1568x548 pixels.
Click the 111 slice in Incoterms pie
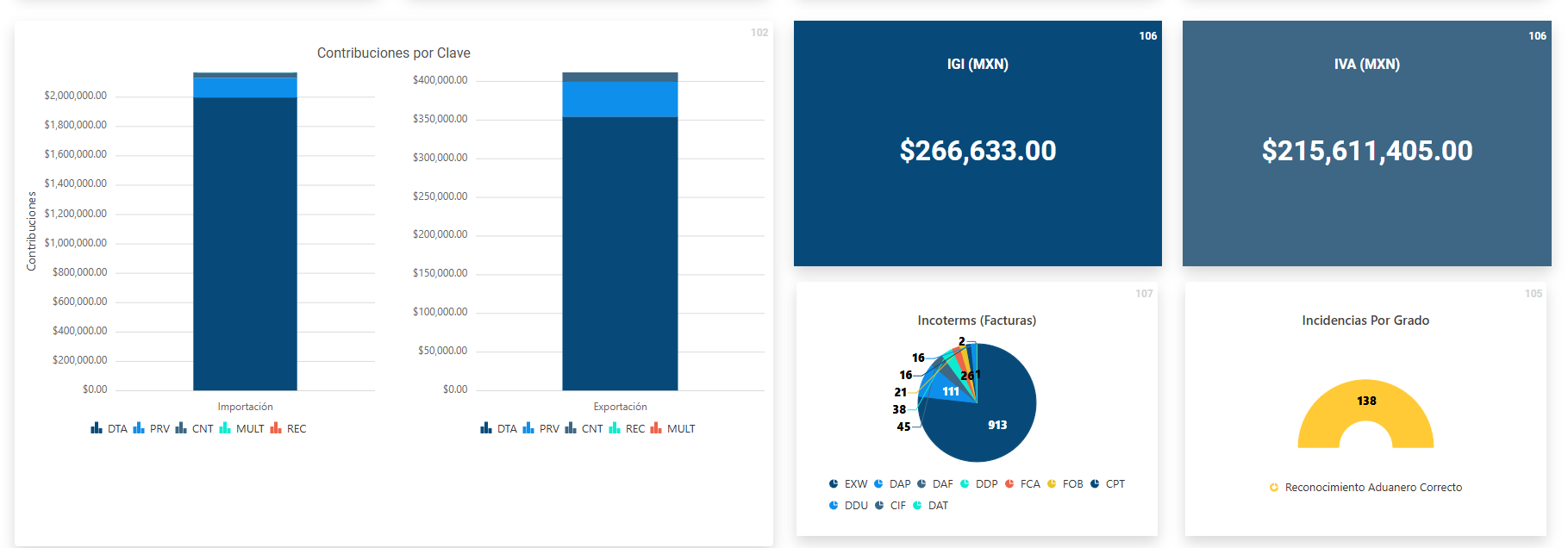tap(949, 392)
